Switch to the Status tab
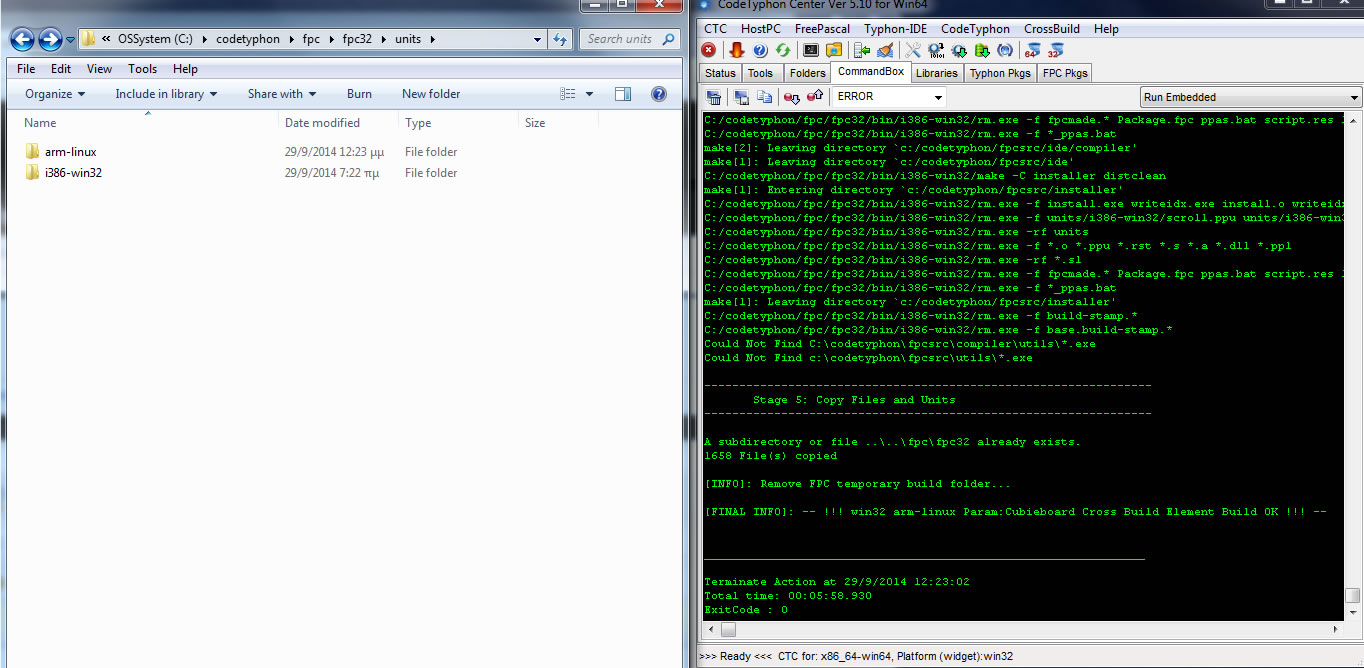Viewport: 1364px width, 668px height. [720, 73]
